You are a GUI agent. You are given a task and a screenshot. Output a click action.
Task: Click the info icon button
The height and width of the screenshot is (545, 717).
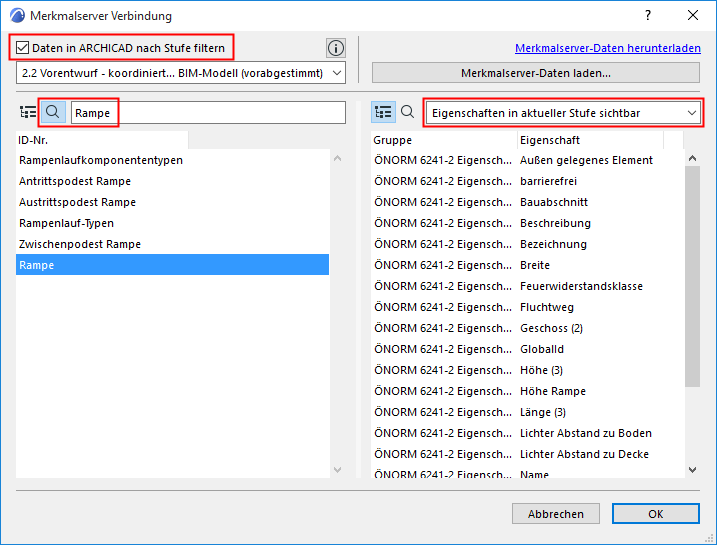pyautogui.click(x=336, y=48)
